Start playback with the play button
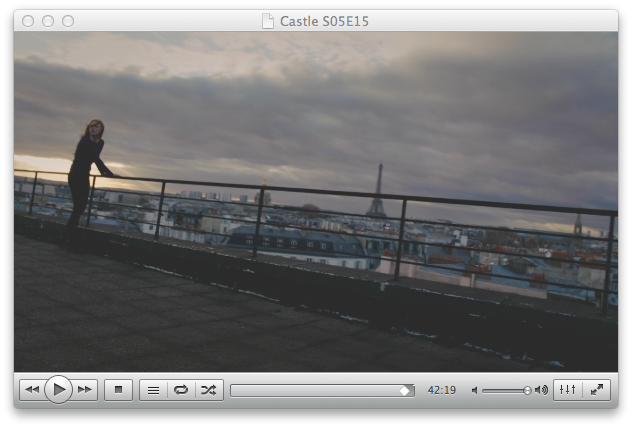Viewport: 632px width, 428px height. coord(58,389)
